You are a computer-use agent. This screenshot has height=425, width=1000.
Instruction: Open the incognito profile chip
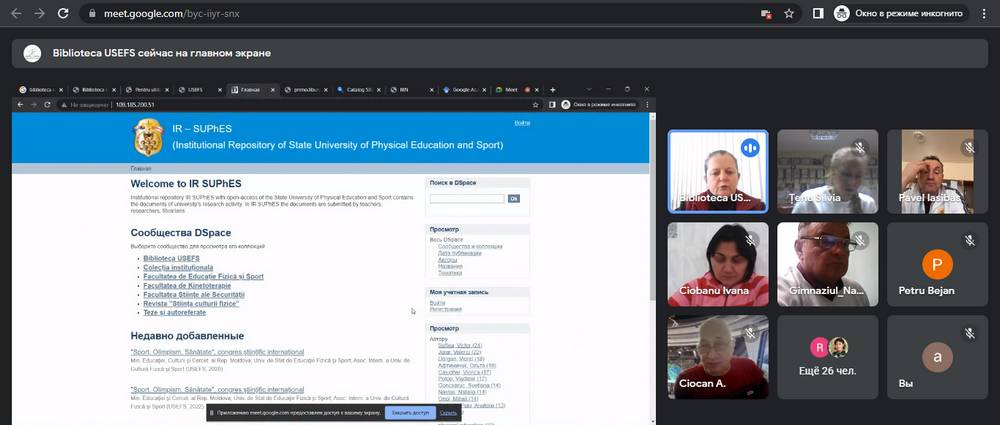(901, 13)
